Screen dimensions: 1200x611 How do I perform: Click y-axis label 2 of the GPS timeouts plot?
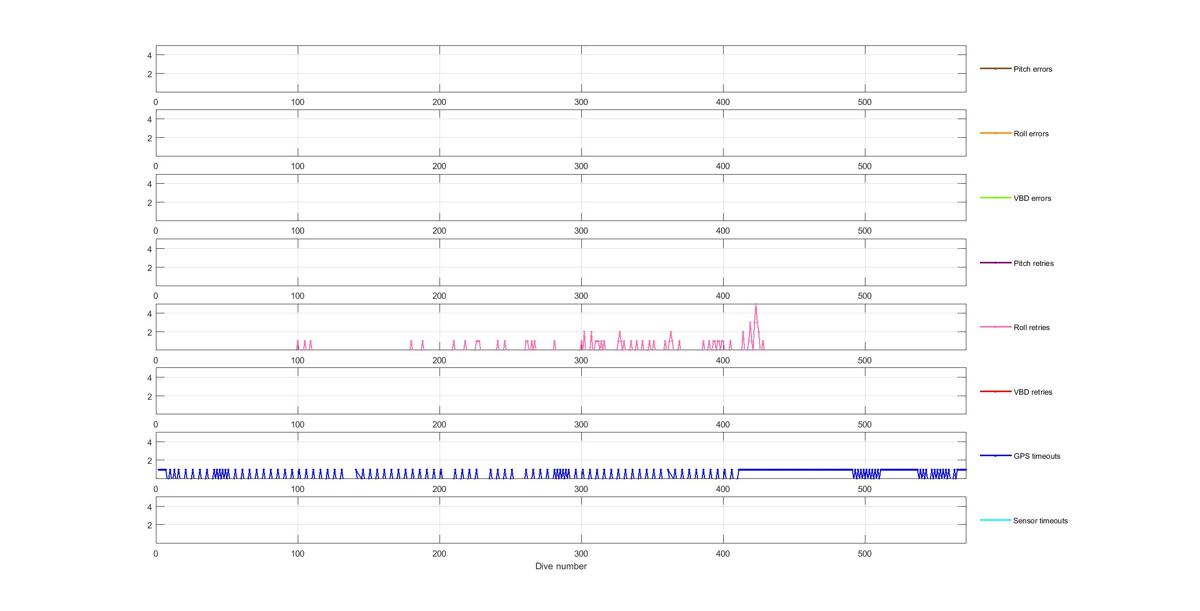(x=149, y=461)
